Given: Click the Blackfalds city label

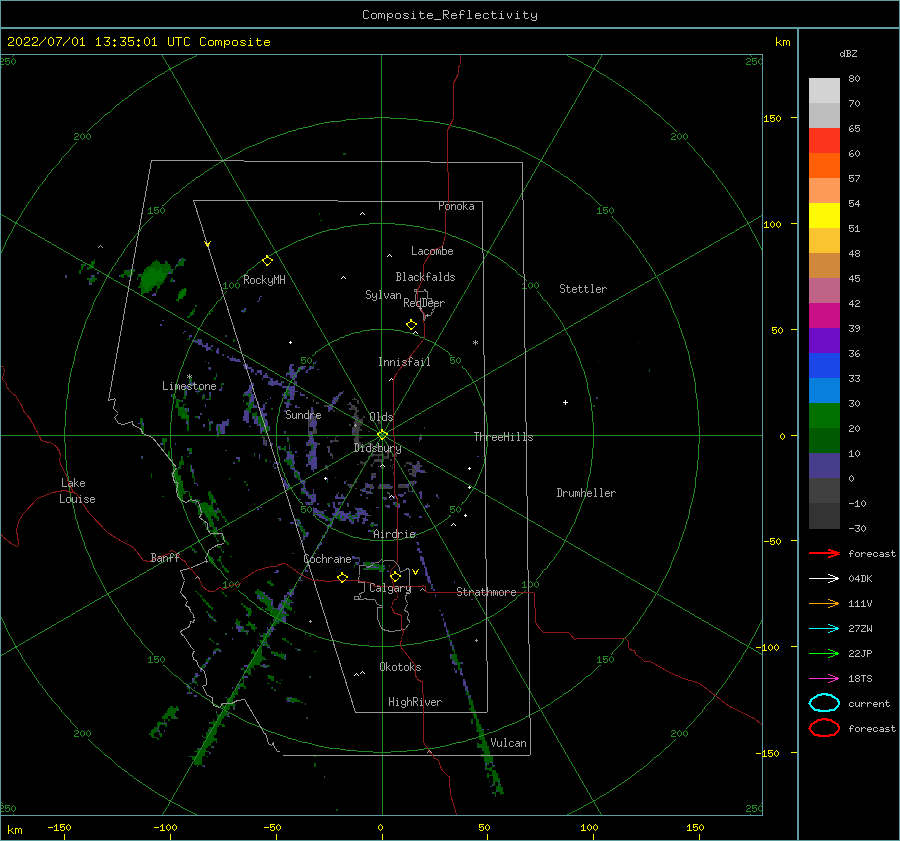Looking at the screenshot, I should point(425,277).
